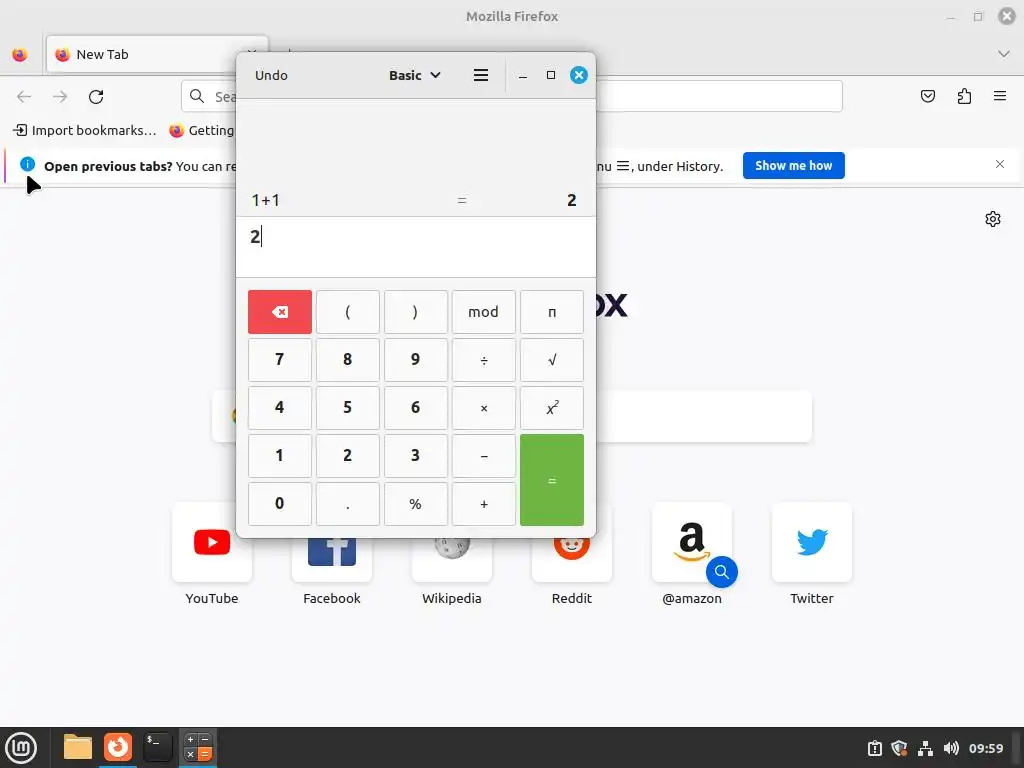Launch Terminal from the taskbar
1024x768 pixels.
coord(157,748)
